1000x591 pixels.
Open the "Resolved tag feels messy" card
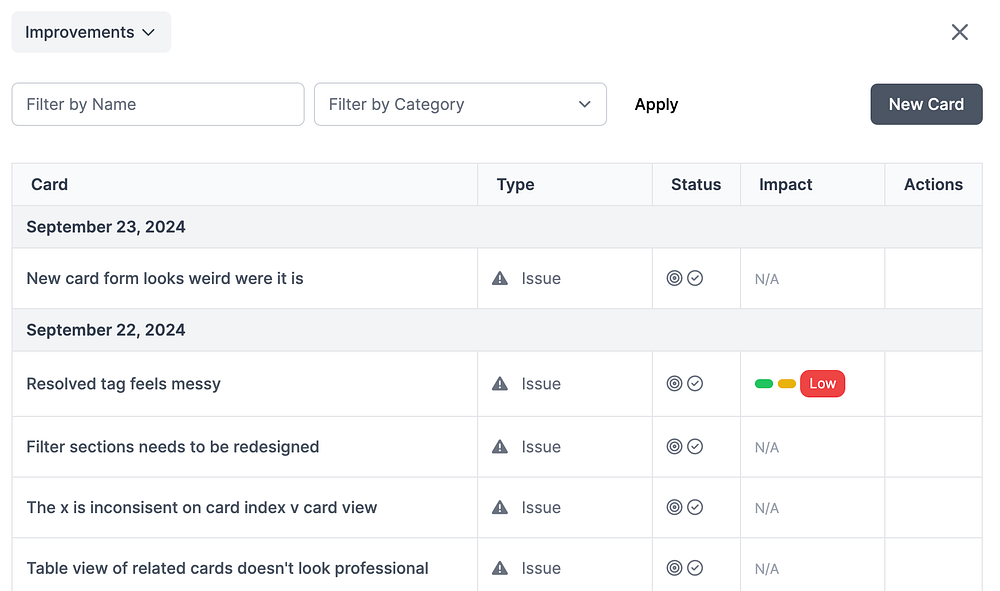pos(123,384)
